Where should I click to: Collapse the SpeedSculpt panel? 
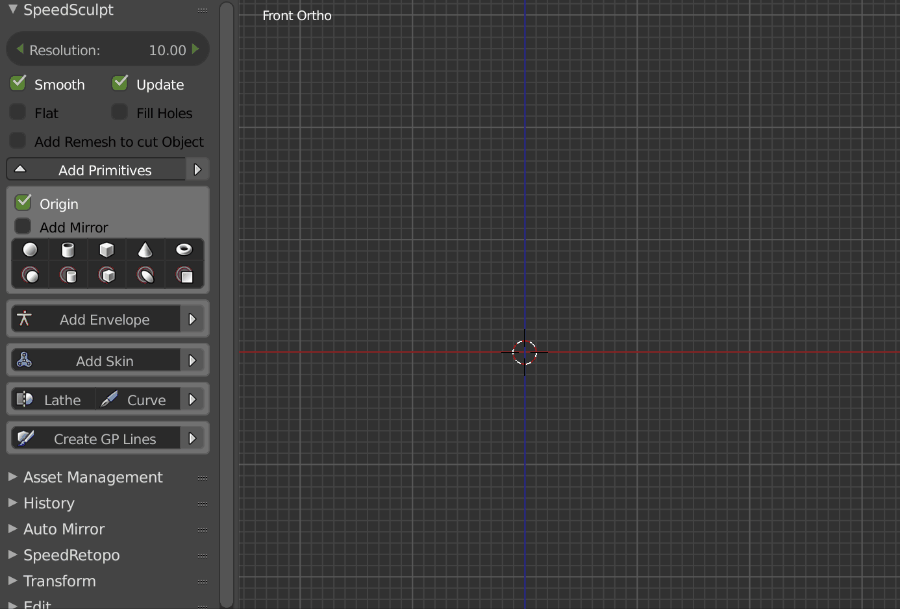(x=13, y=9)
